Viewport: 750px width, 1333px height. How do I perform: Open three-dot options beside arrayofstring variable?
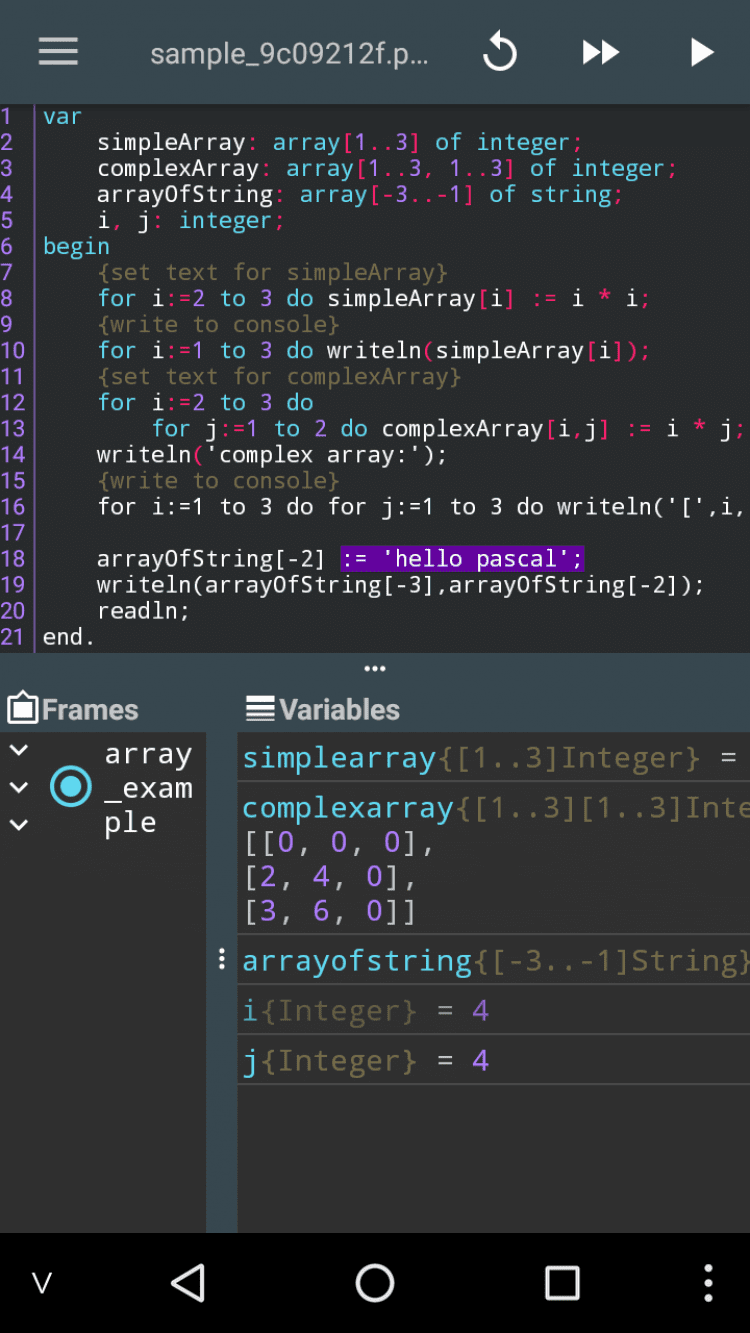pos(222,960)
